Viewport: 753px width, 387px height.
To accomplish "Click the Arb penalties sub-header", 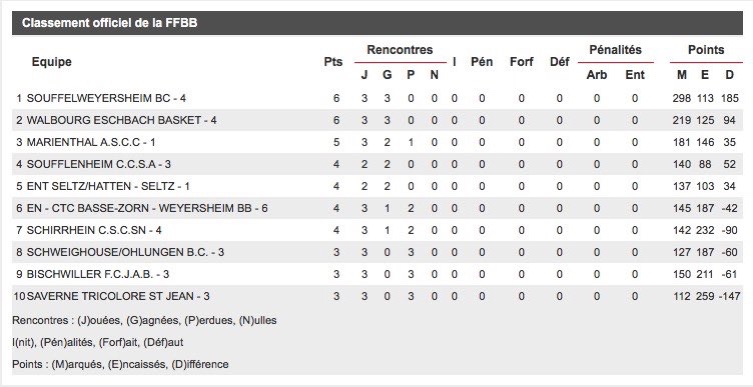I will 596,75.
